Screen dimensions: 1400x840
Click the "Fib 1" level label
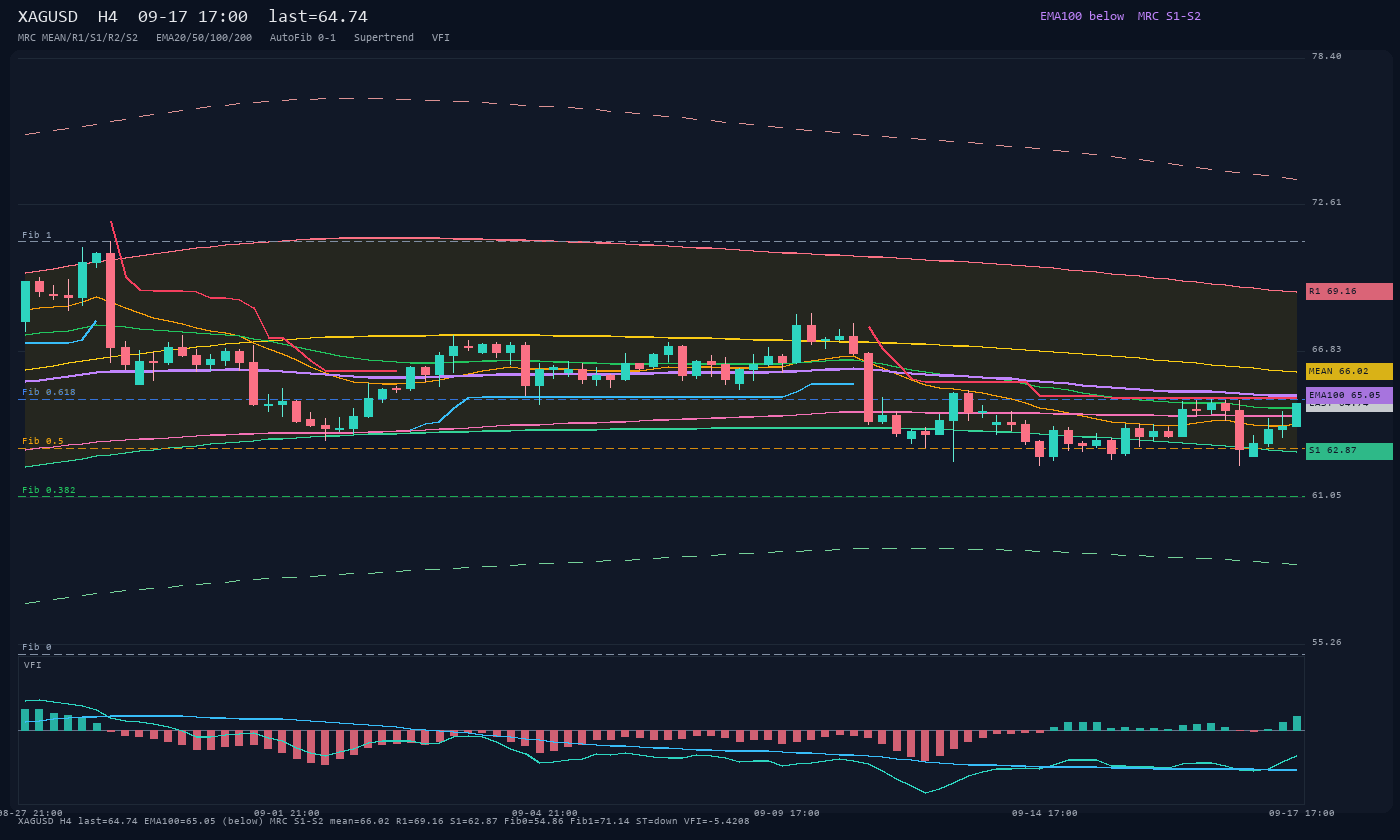pos(37,235)
